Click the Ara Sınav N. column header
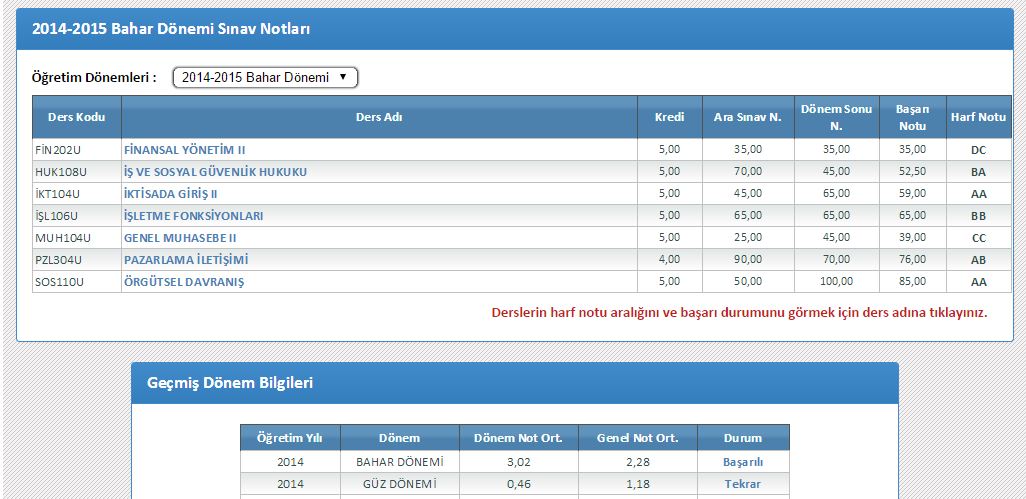The height and width of the screenshot is (499, 1026). (747, 117)
